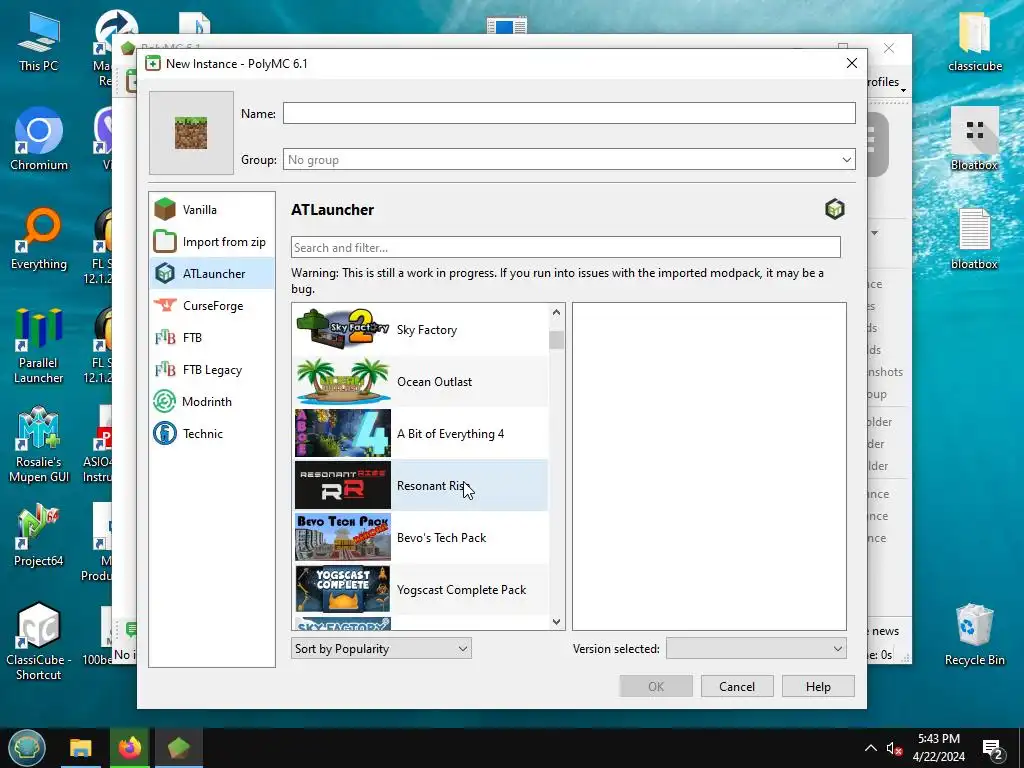Open Firefox from the taskbar

(x=129, y=748)
